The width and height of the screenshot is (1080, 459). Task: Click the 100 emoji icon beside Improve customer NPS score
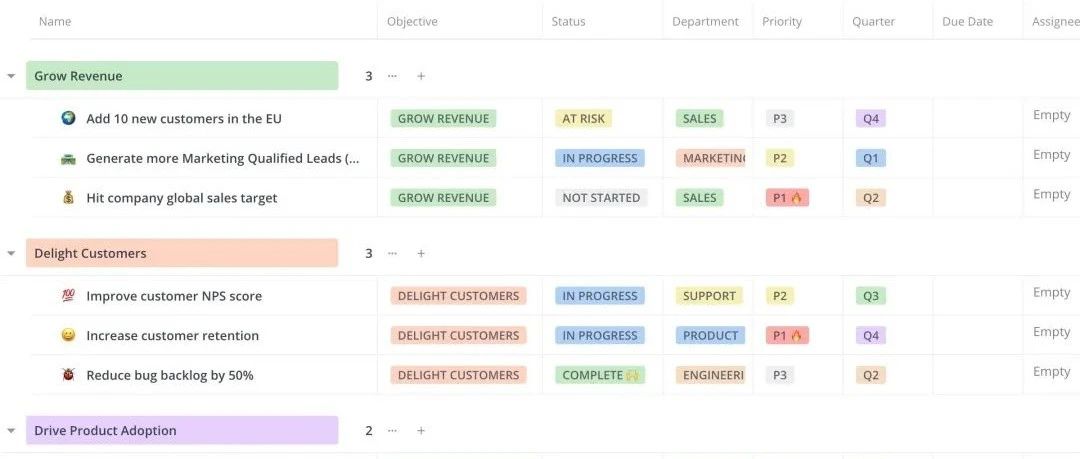(x=68, y=296)
